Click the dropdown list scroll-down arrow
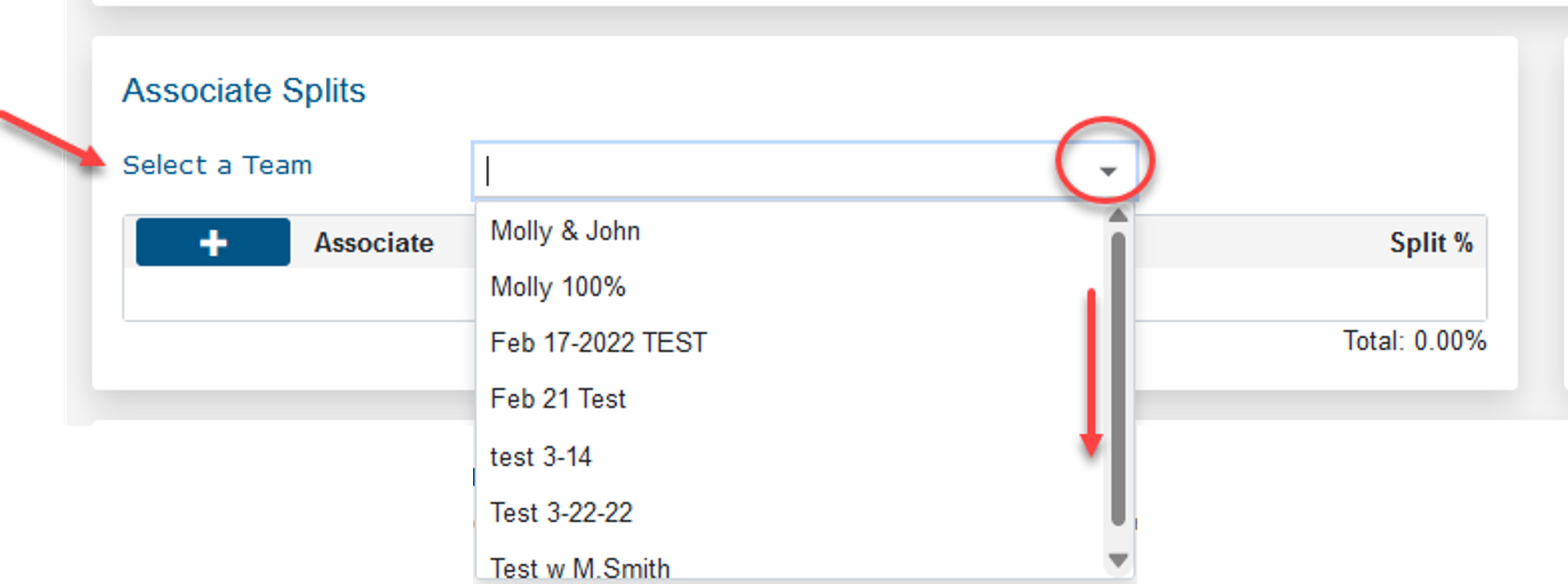Screen dimensions: 1568x584 [1118, 560]
